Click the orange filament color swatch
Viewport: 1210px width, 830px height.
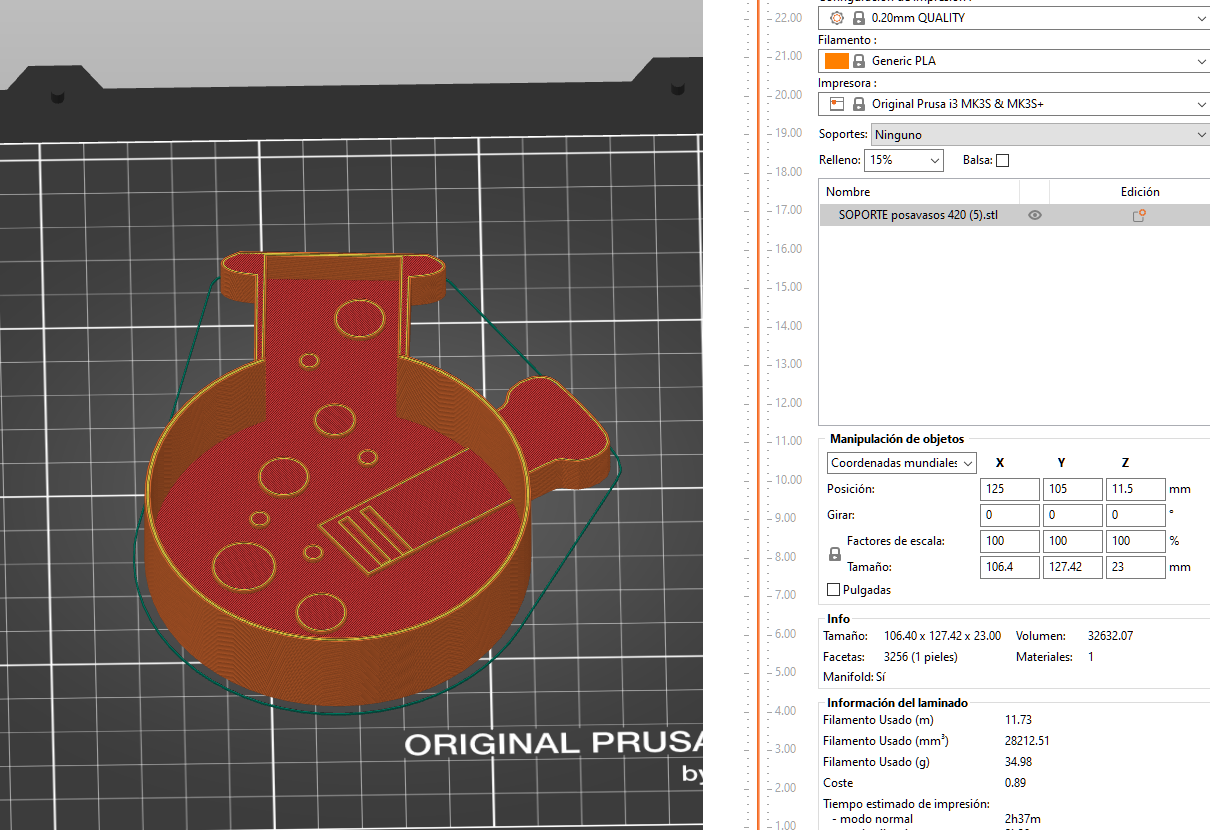[x=837, y=61]
